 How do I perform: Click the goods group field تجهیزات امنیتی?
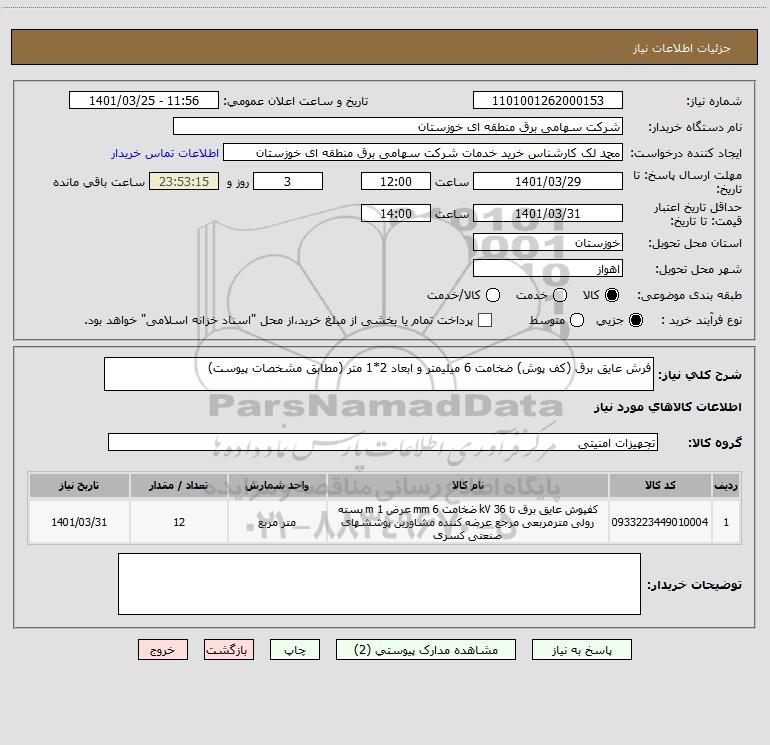coord(383,442)
